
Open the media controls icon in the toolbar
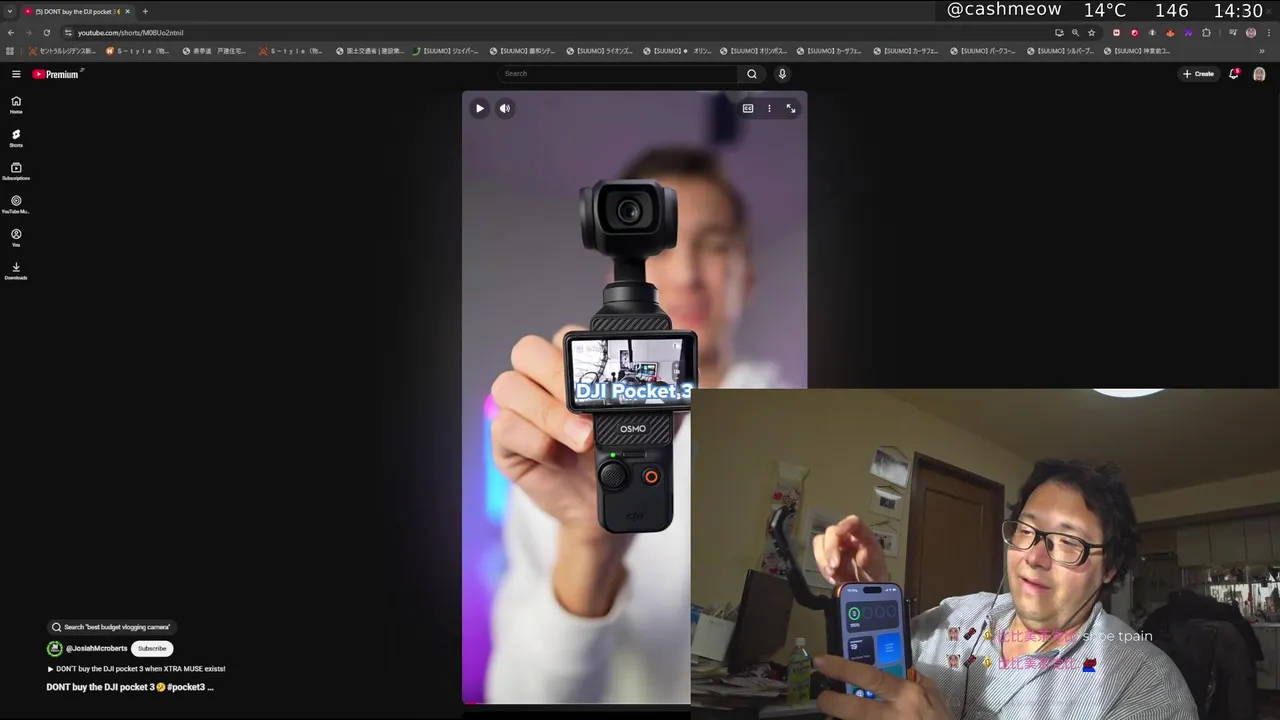(x=1233, y=32)
